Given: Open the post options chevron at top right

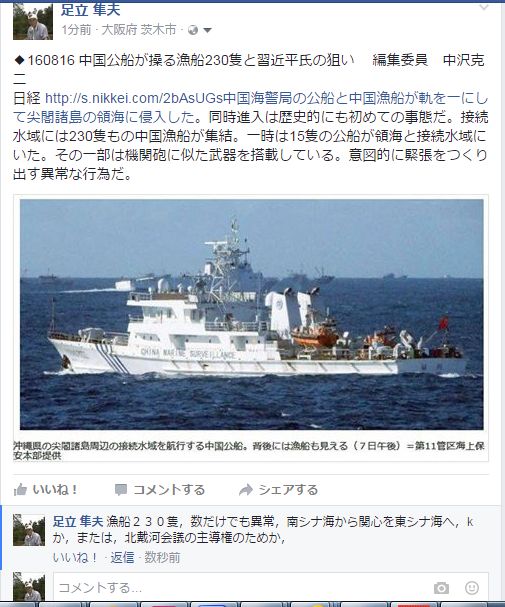Looking at the screenshot, I should point(484,7).
